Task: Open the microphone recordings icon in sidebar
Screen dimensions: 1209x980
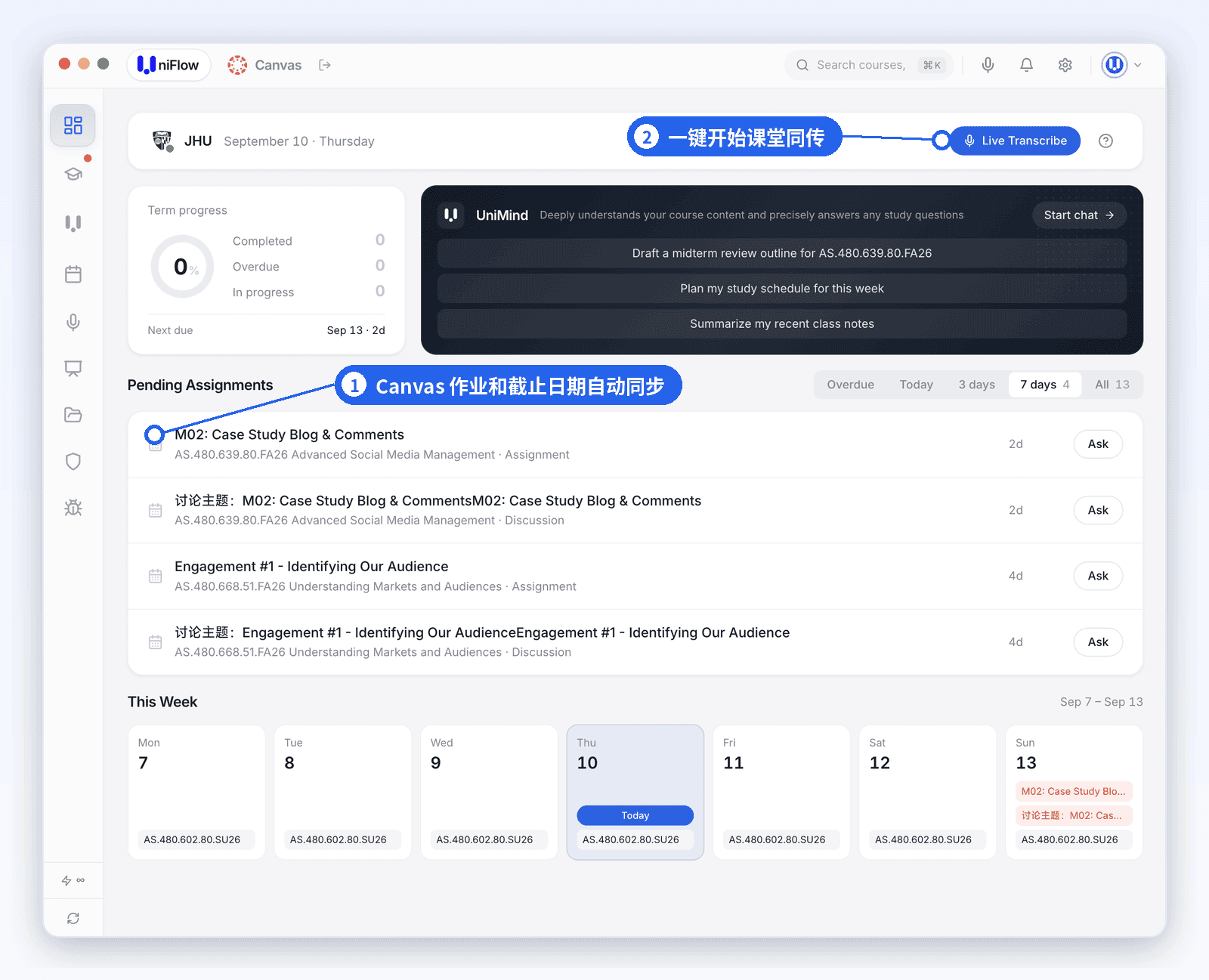Action: point(73,322)
